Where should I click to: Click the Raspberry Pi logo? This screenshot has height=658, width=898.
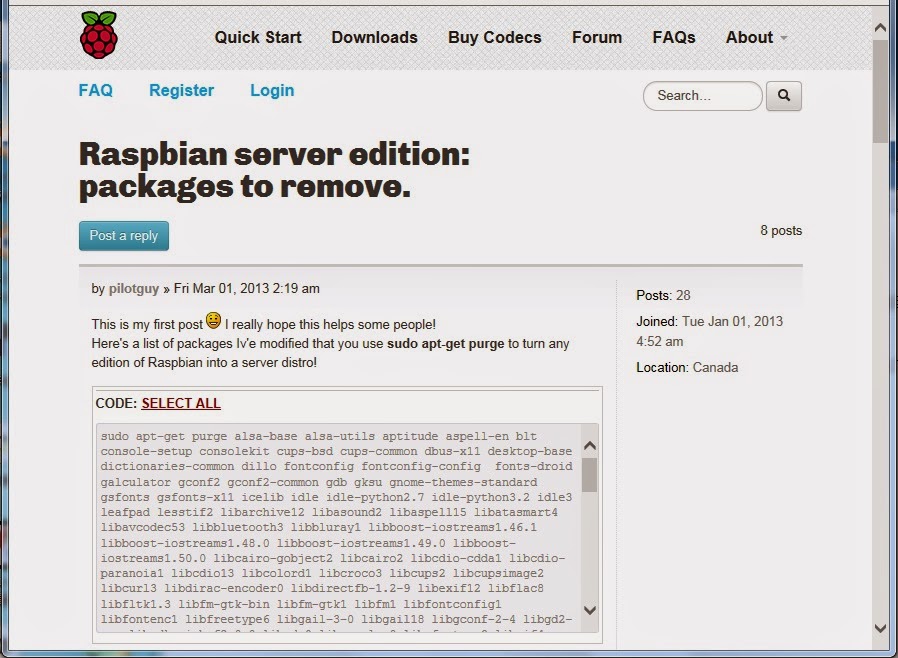click(99, 35)
